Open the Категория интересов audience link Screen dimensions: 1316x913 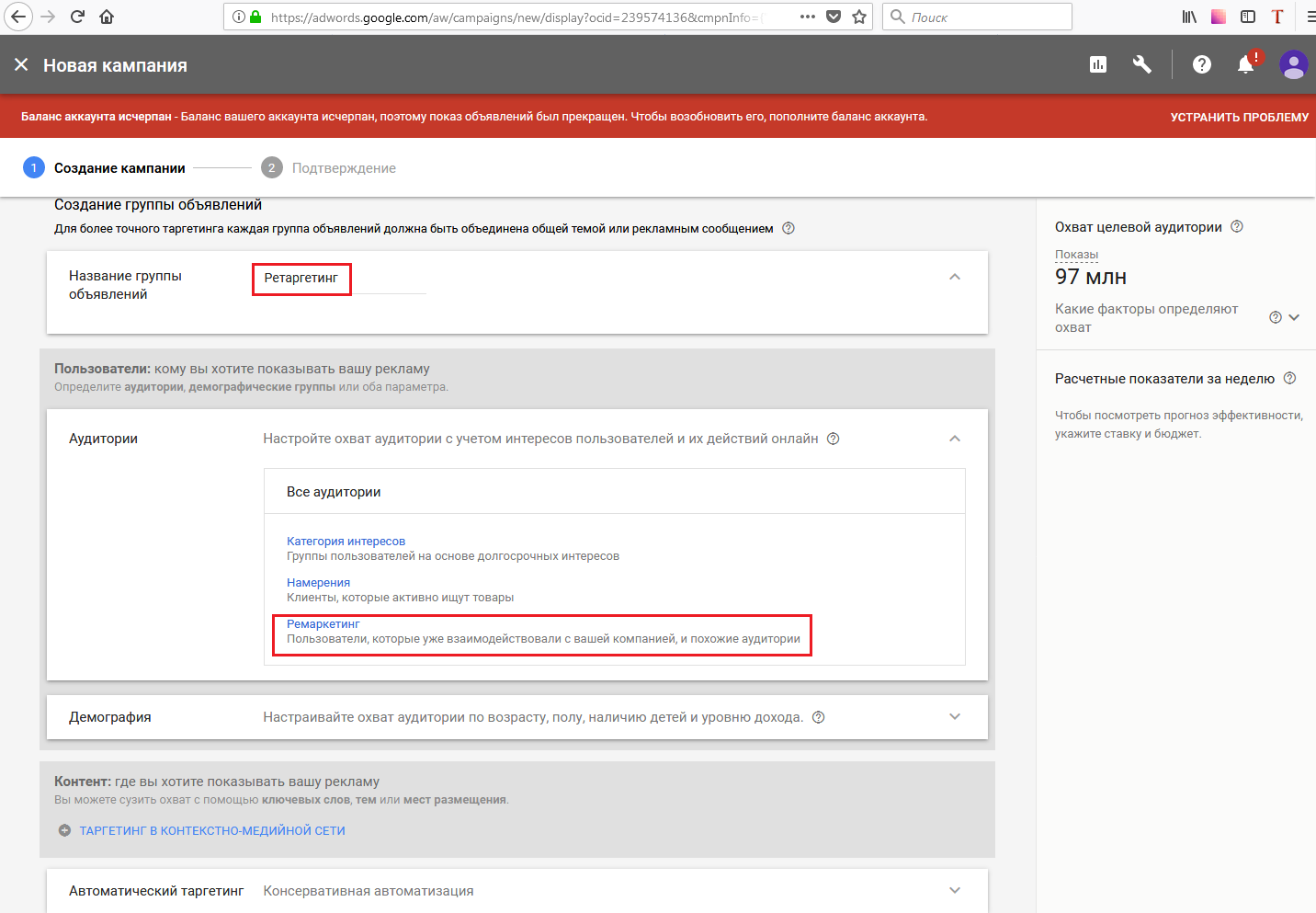pos(346,542)
